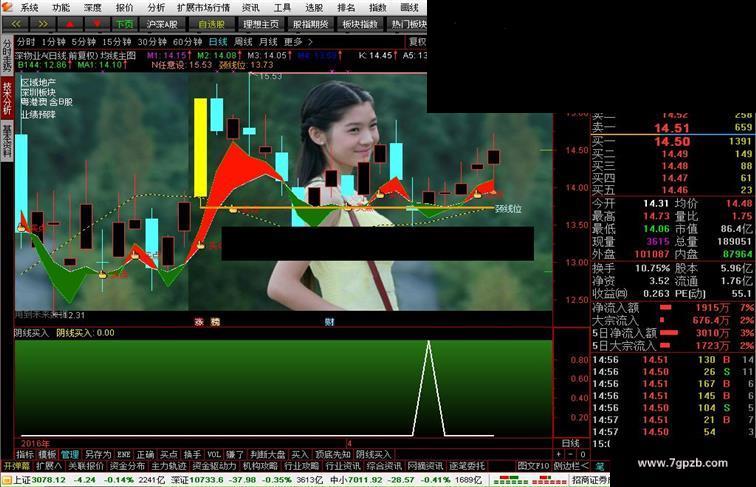Click the yellow icon beside 上证 index
756x487 pixels.
pyautogui.click(x=7, y=480)
